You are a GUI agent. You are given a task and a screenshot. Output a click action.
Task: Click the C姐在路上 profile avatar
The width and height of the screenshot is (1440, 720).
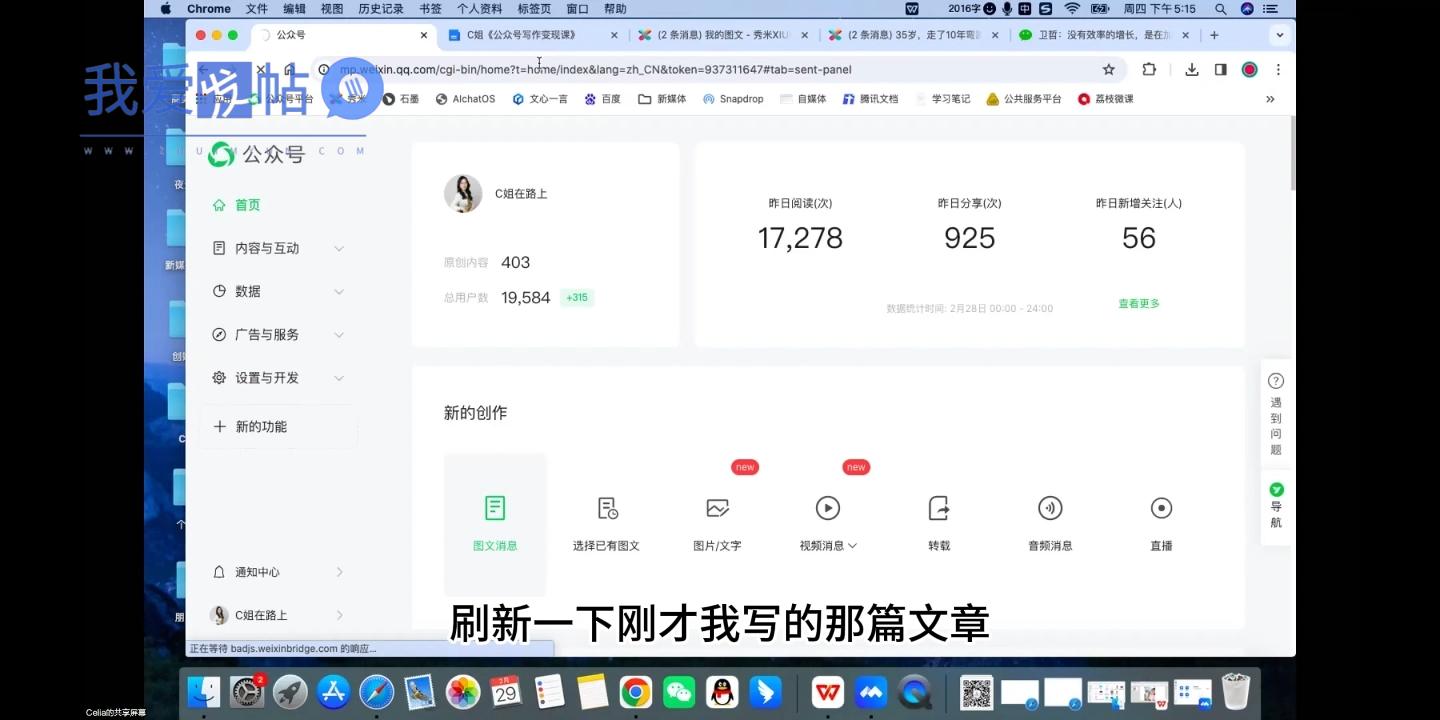pyautogui.click(x=463, y=194)
